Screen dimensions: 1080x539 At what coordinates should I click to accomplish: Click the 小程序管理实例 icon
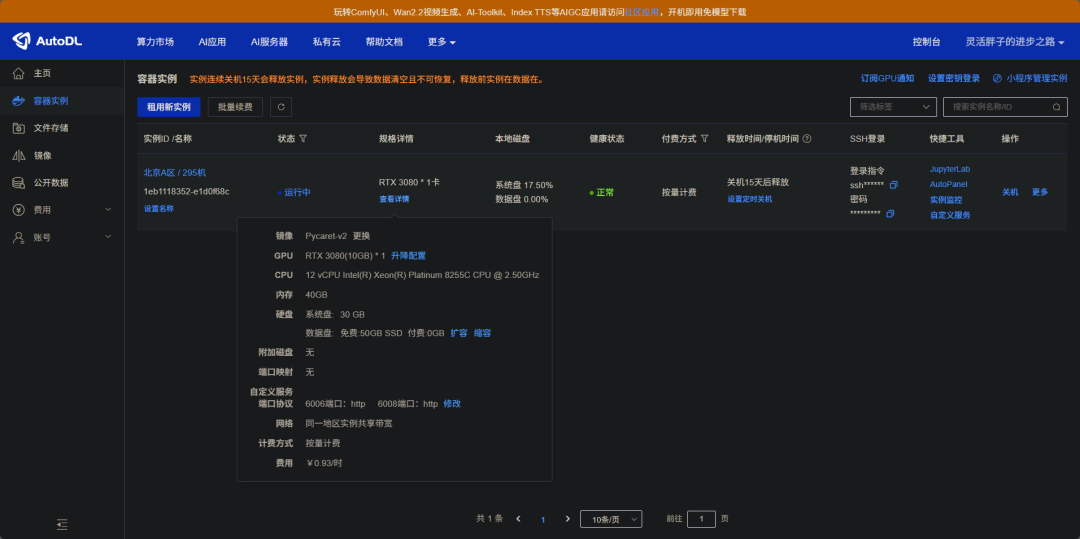[x=997, y=78]
